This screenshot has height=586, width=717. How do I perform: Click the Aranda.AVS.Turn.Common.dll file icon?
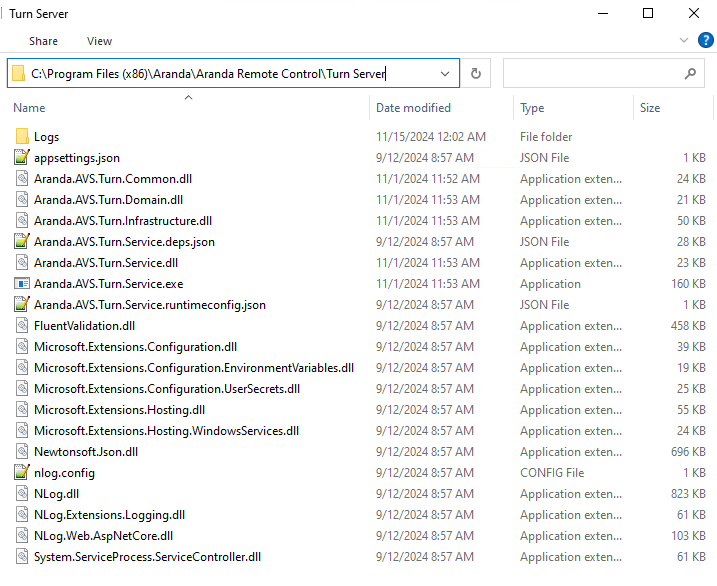click(21, 178)
